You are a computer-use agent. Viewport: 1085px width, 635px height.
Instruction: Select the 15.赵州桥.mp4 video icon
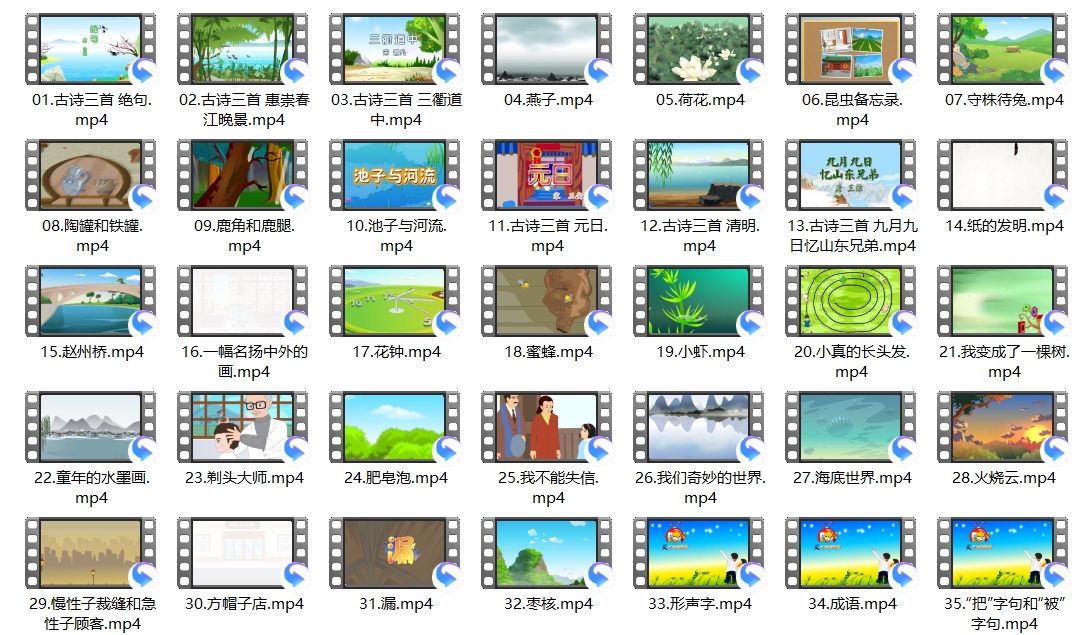pyautogui.click(x=91, y=300)
